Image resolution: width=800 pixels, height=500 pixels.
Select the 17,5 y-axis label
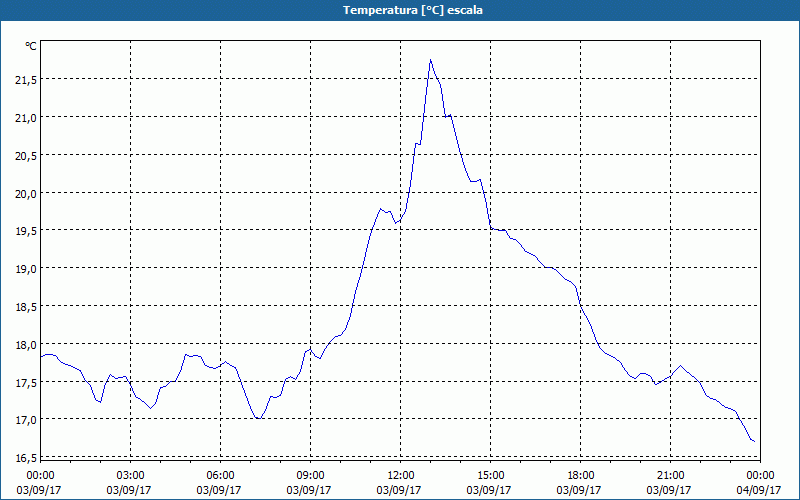(26, 383)
